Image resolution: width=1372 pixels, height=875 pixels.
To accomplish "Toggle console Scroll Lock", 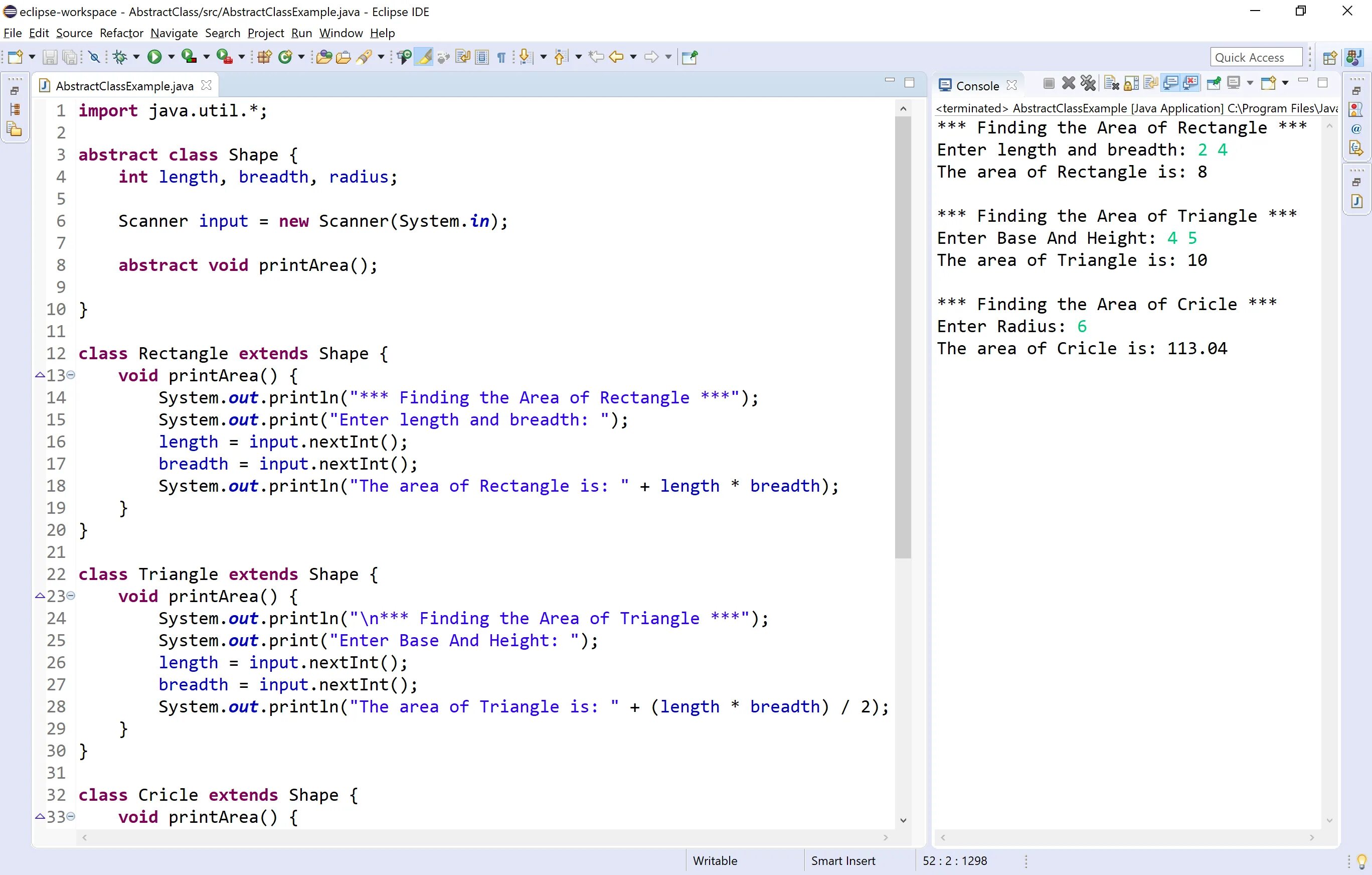I will tap(1132, 84).
